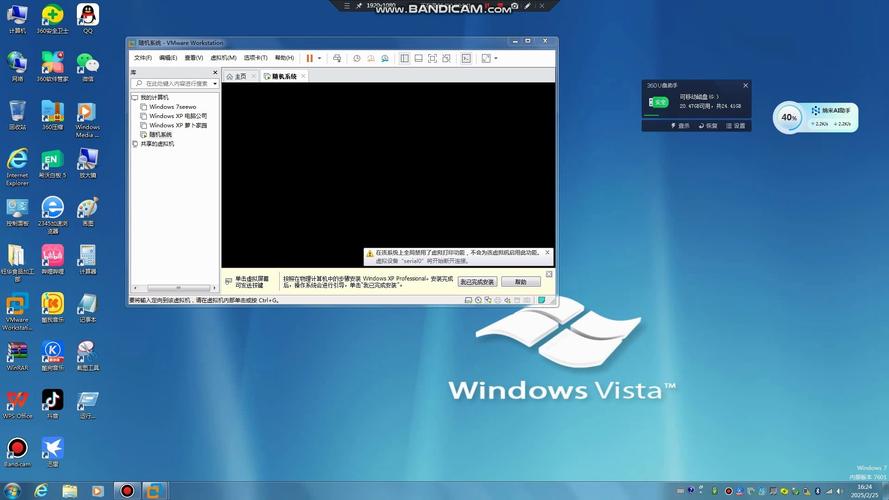Open the 查看(V) menu

193,58
